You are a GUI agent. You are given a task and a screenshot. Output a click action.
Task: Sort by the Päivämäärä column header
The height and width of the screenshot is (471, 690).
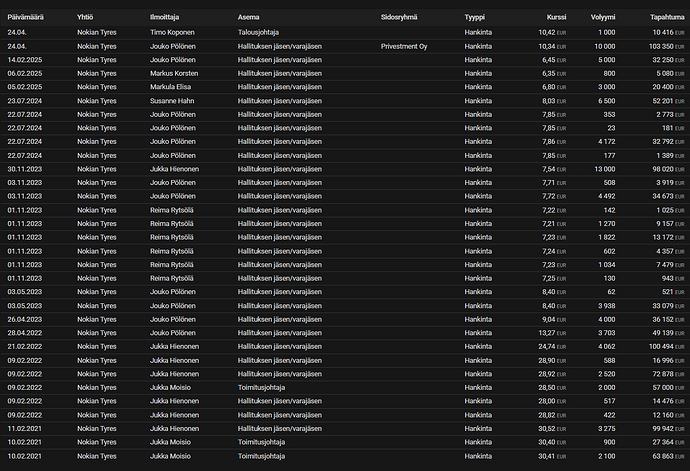point(26,17)
